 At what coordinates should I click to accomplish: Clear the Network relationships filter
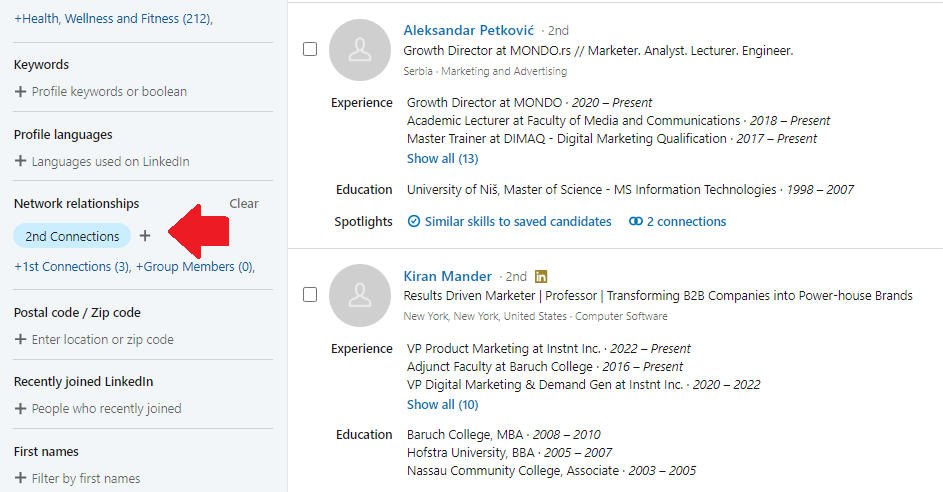(x=244, y=203)
